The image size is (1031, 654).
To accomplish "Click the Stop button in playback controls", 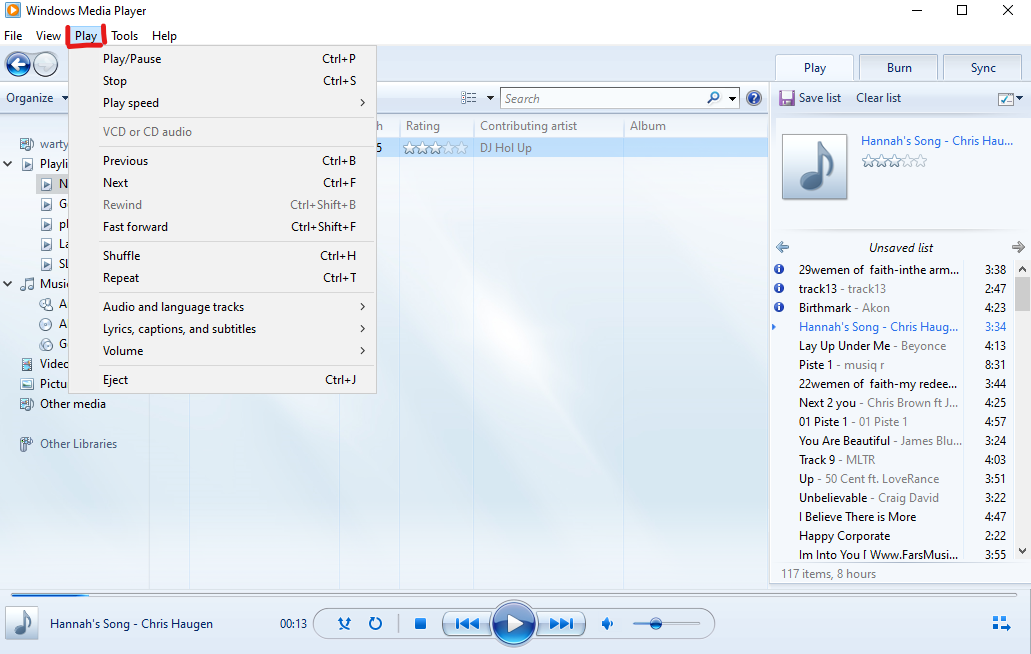I will point(421,623).
